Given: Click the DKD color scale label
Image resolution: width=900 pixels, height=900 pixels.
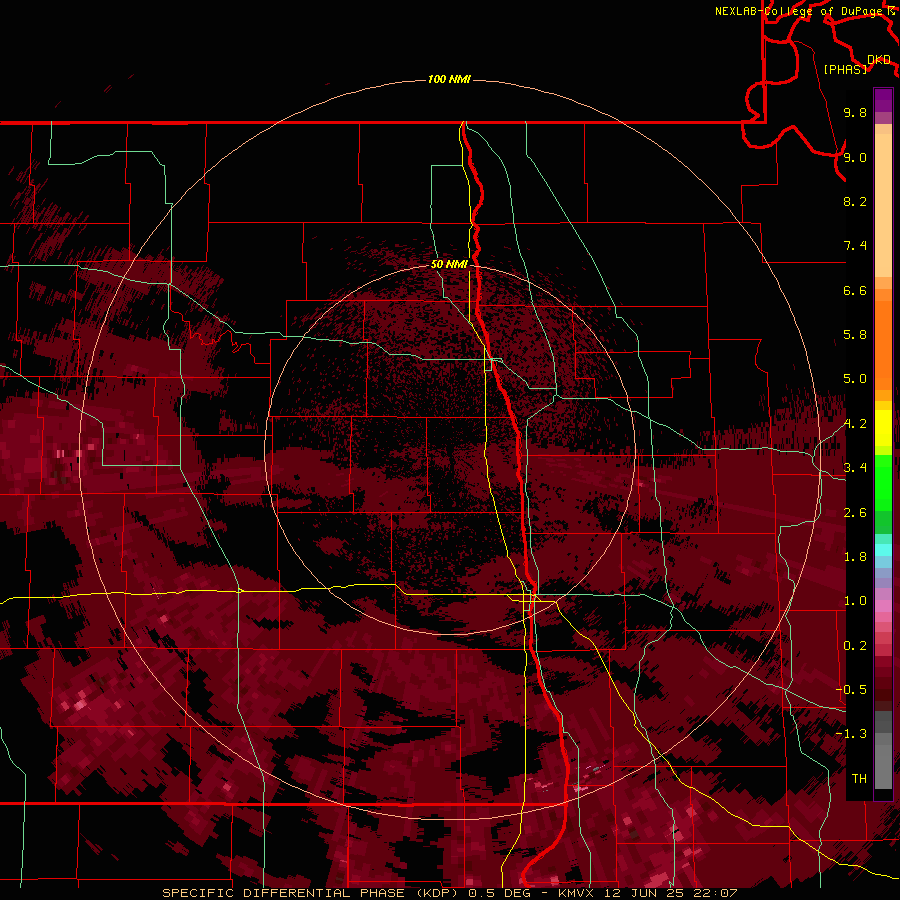Looking at the screenshot, I should 879,59.
